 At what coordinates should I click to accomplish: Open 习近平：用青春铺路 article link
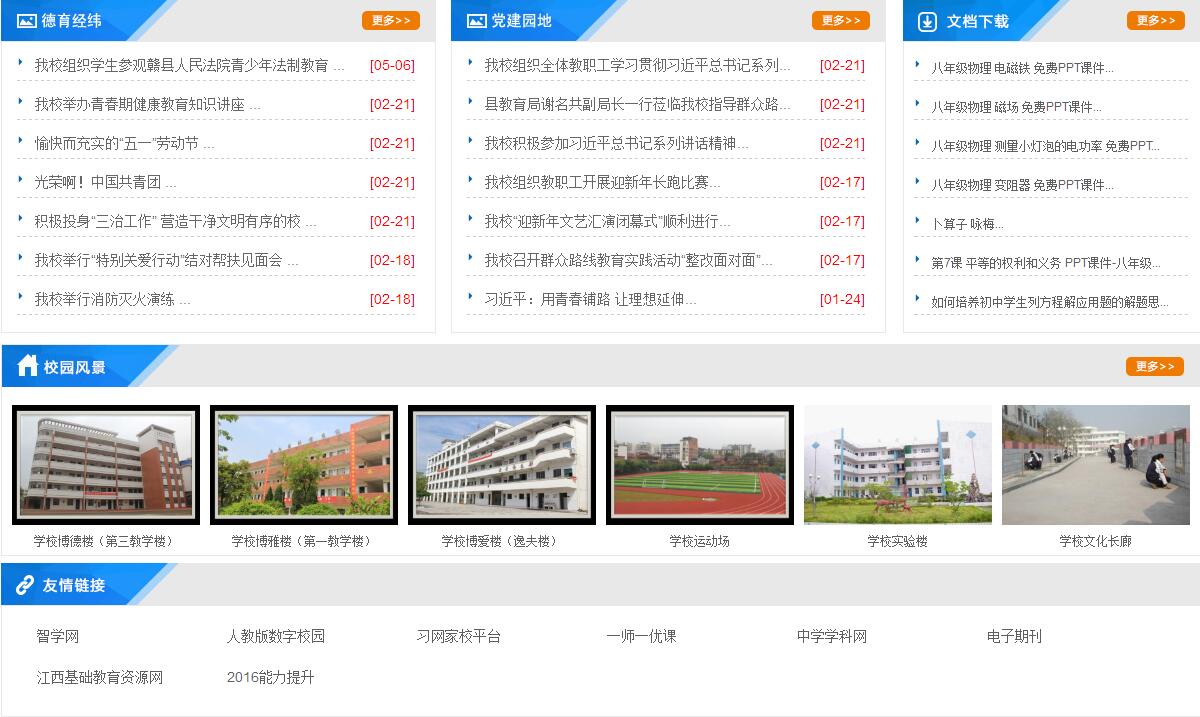pyautogui.click(x=590, y=299)
